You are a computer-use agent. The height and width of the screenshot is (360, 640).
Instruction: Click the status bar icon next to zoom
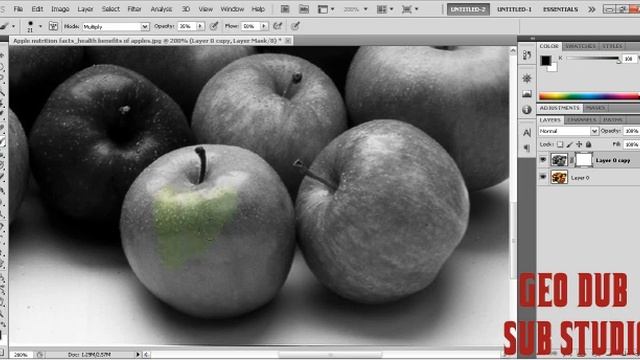click(x=40, y=355)
